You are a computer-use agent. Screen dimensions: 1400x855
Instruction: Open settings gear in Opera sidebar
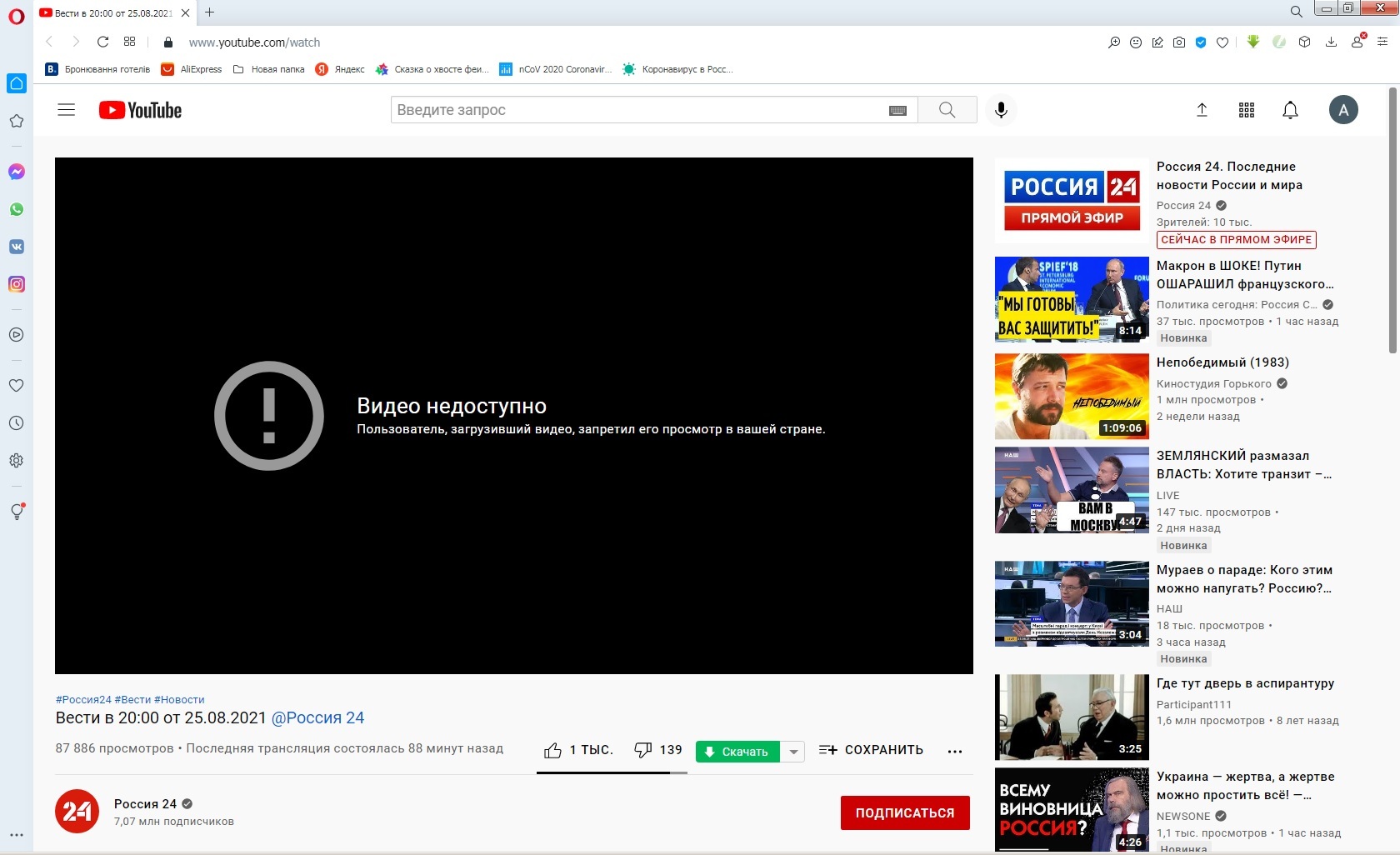click(x=16, y=461)
